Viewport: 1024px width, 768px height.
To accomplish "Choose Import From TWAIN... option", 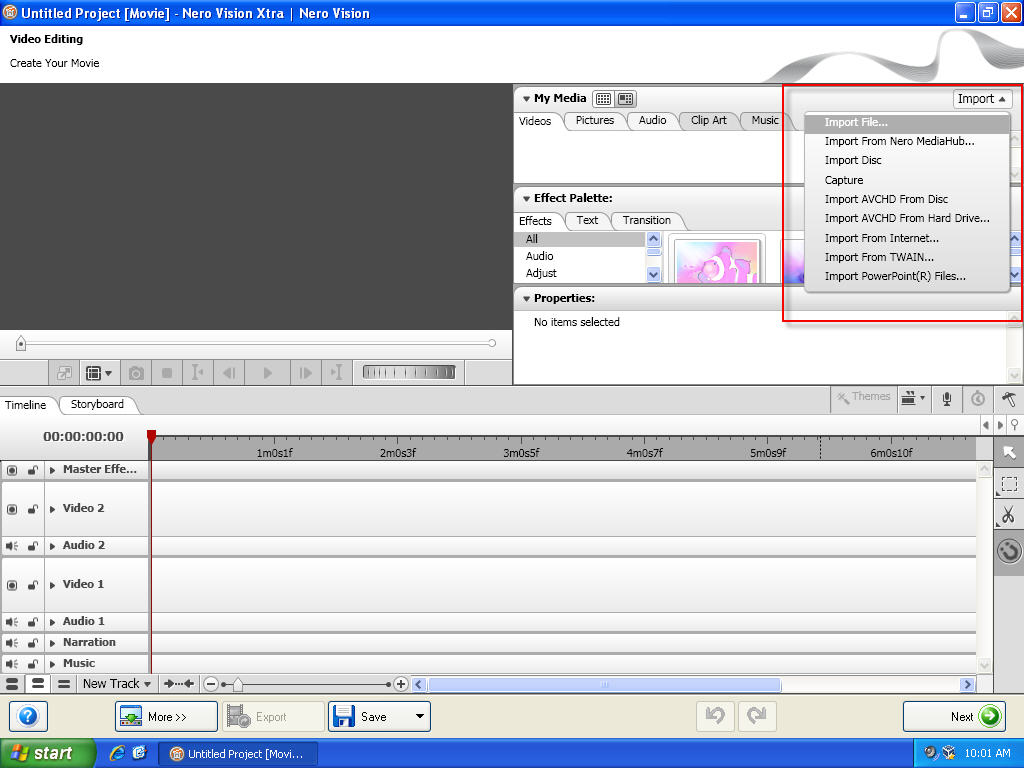I will (907, 257).
